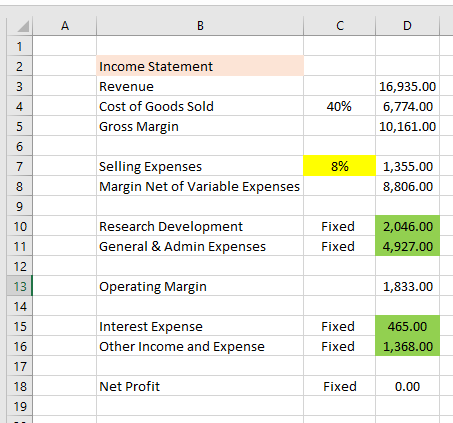Select the green 1,368.00 cell
The image size is (453, 423).
[x=407, y=346]
